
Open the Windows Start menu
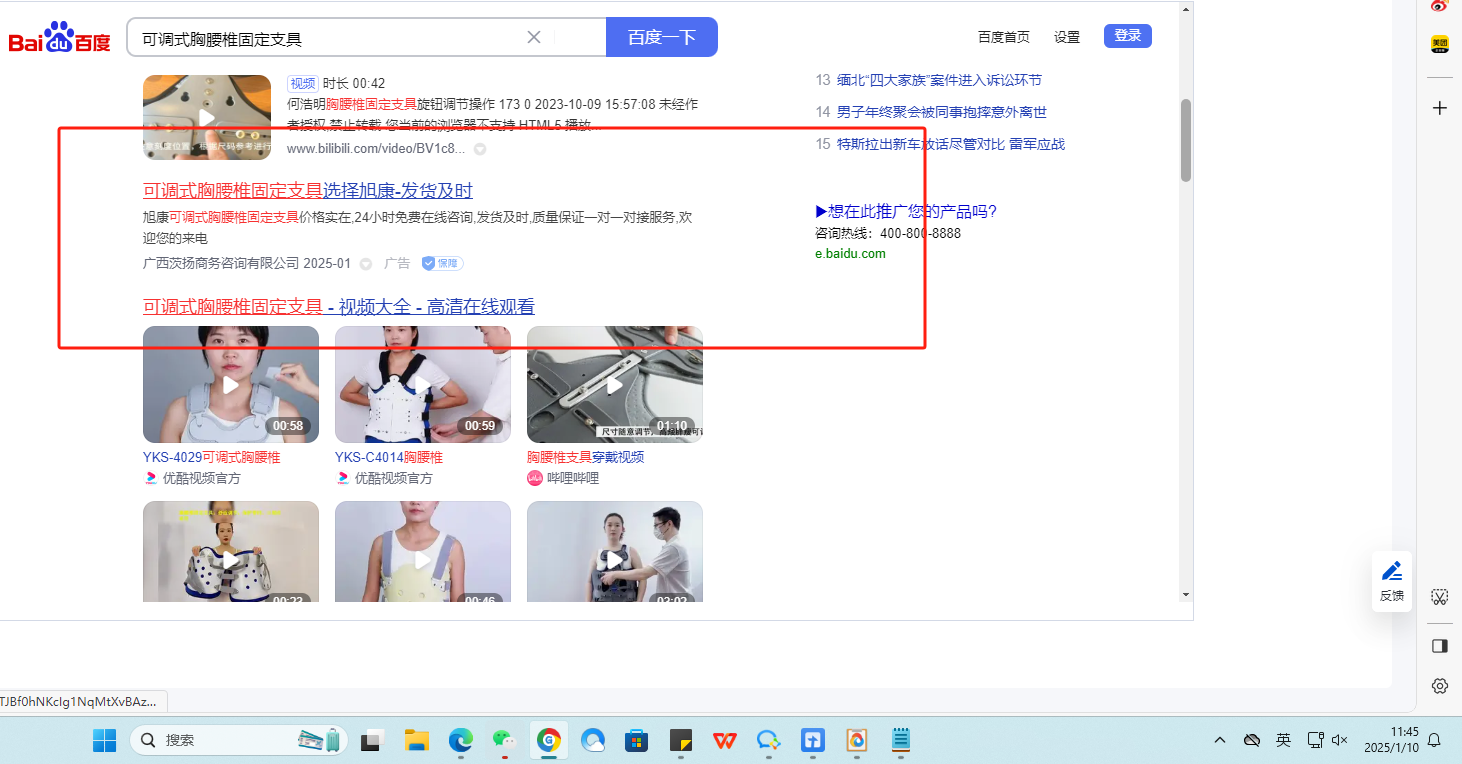(104, 741)
